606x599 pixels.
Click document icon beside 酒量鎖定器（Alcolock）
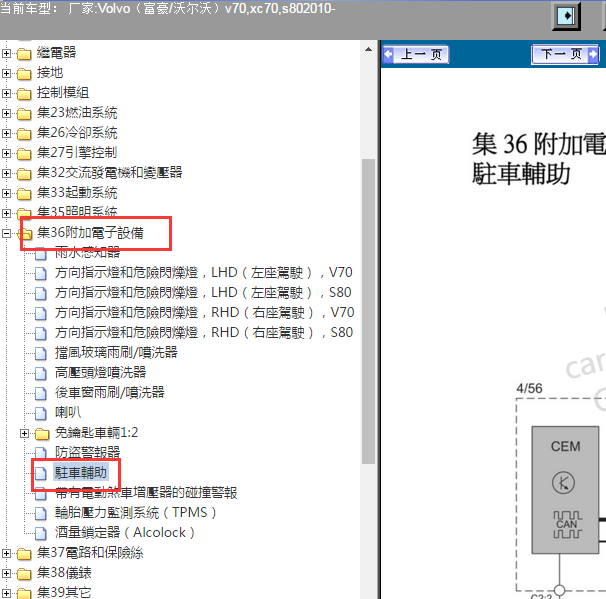coord(41,533)
